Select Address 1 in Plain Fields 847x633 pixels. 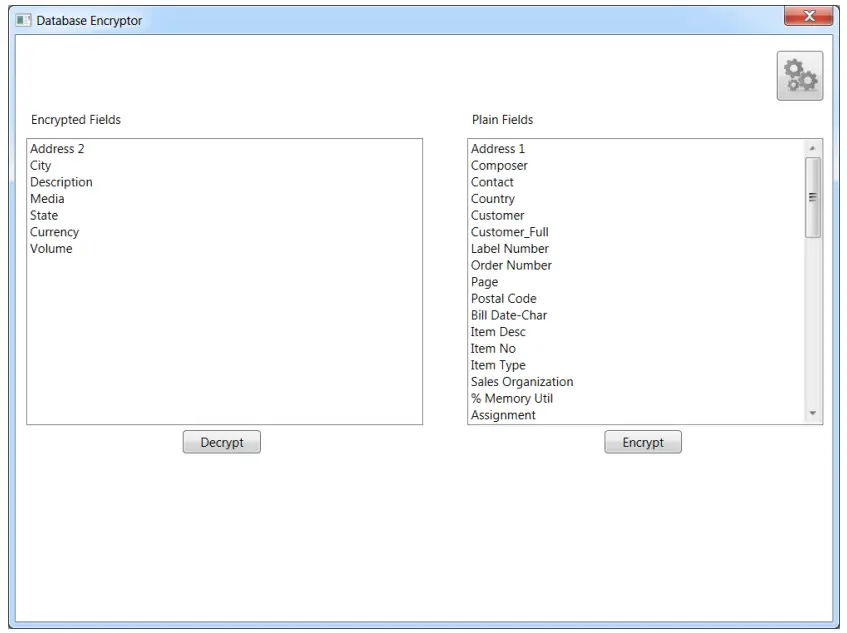[498, 149]
